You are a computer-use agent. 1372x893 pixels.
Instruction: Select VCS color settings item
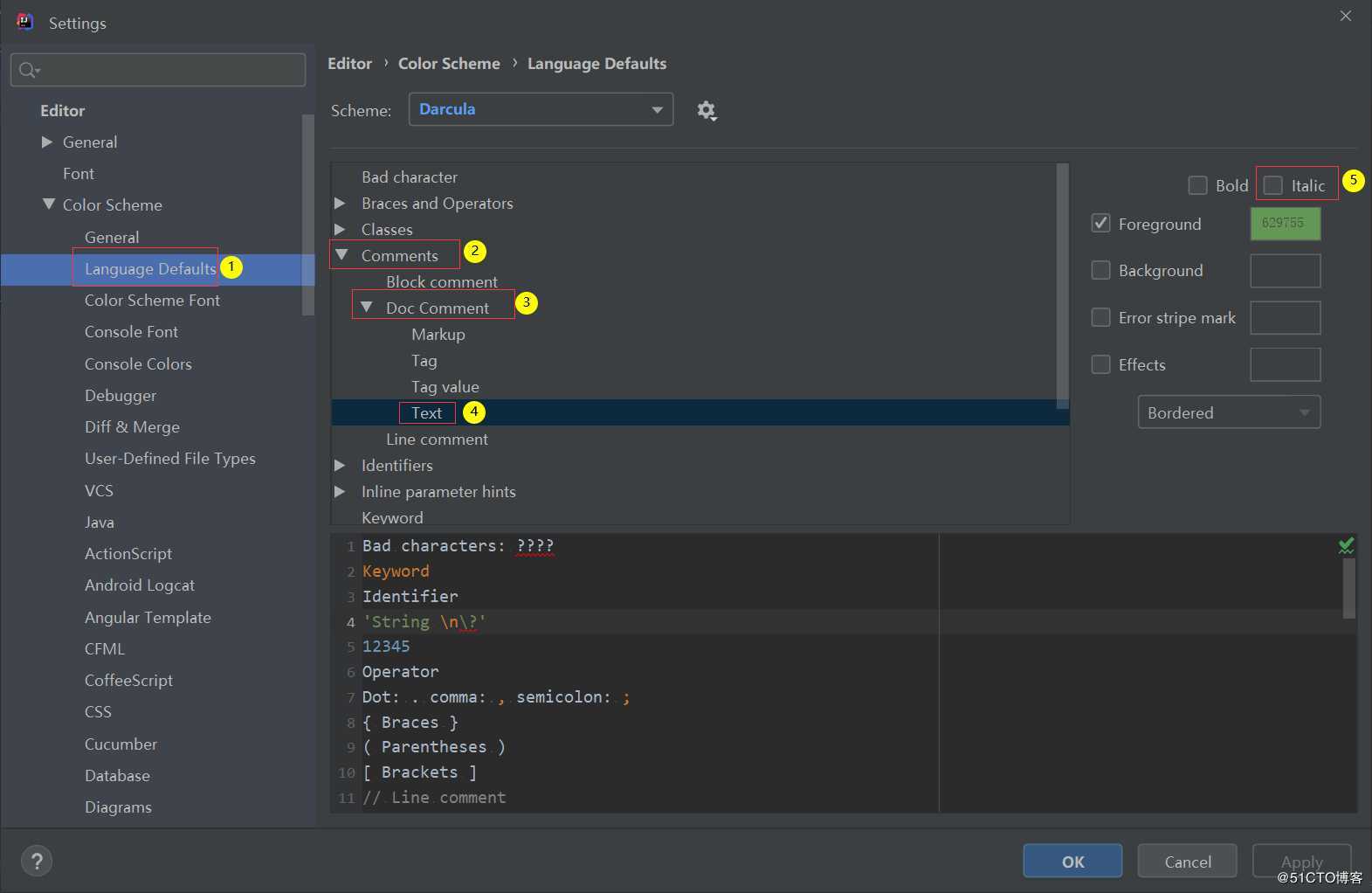[99, 491]
